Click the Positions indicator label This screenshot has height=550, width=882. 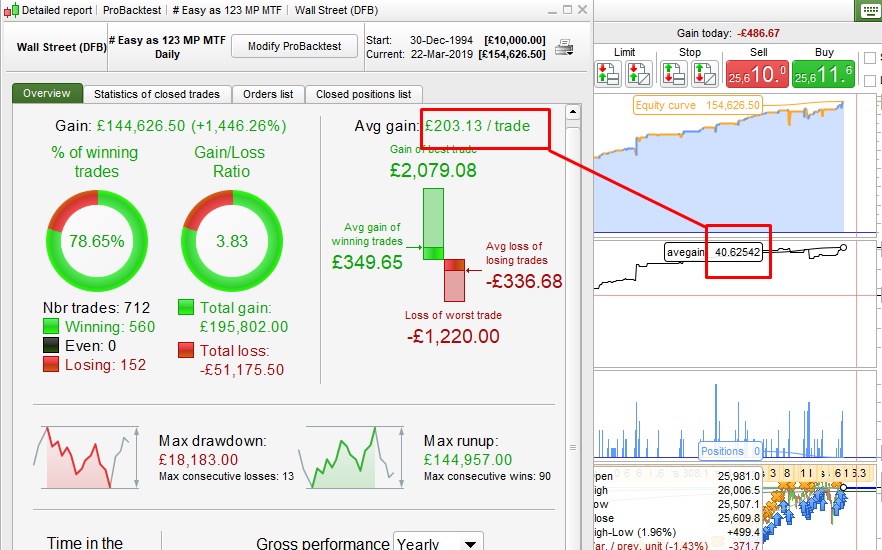click(730, 451)
